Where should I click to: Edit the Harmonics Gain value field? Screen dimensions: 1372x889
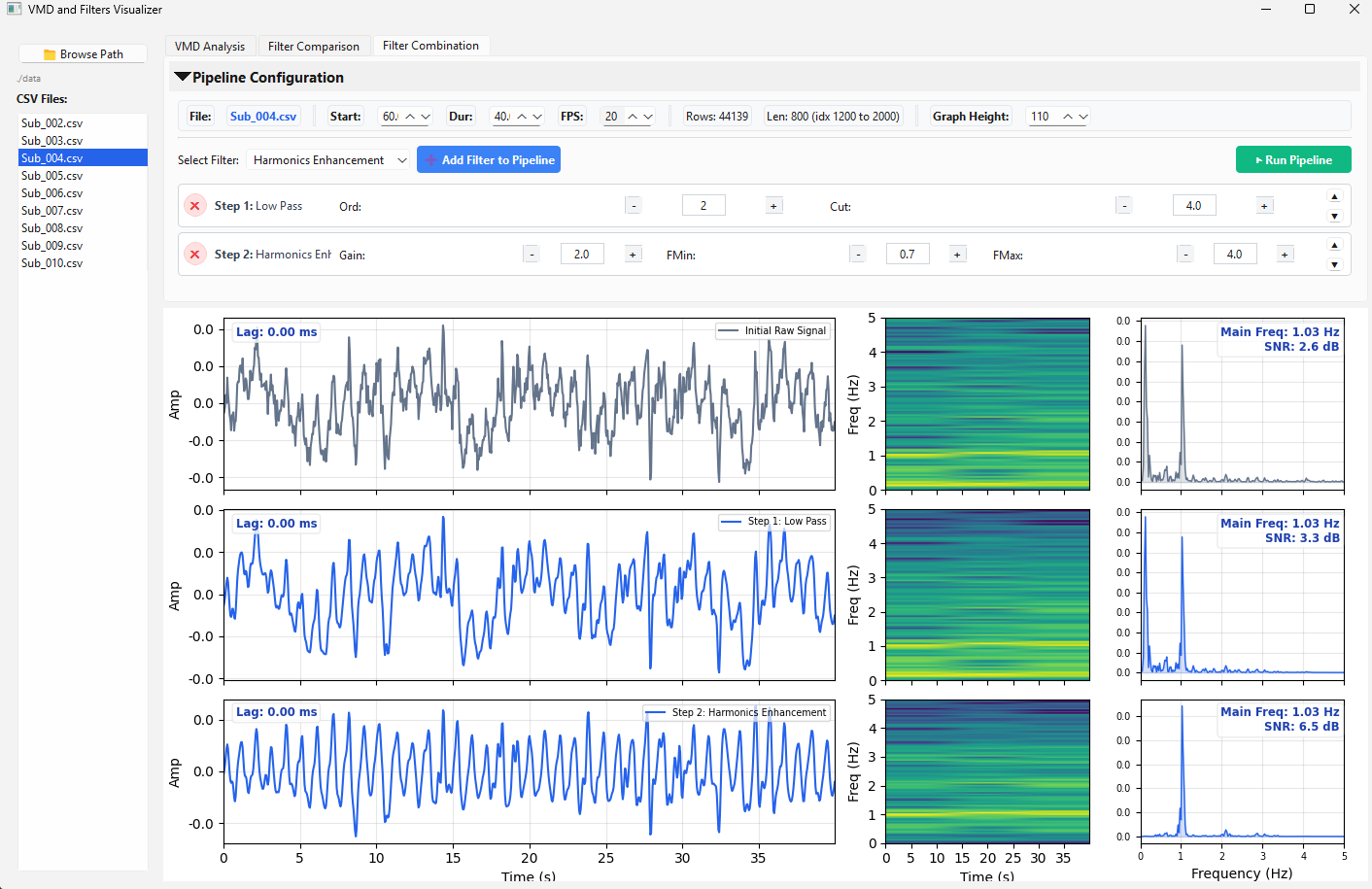[582, 255]
